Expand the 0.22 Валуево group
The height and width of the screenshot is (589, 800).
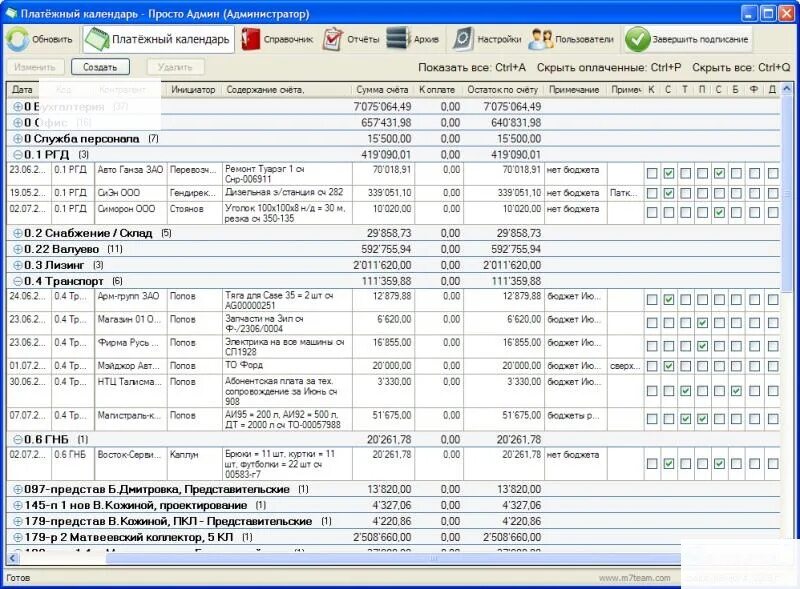point(18,249)
